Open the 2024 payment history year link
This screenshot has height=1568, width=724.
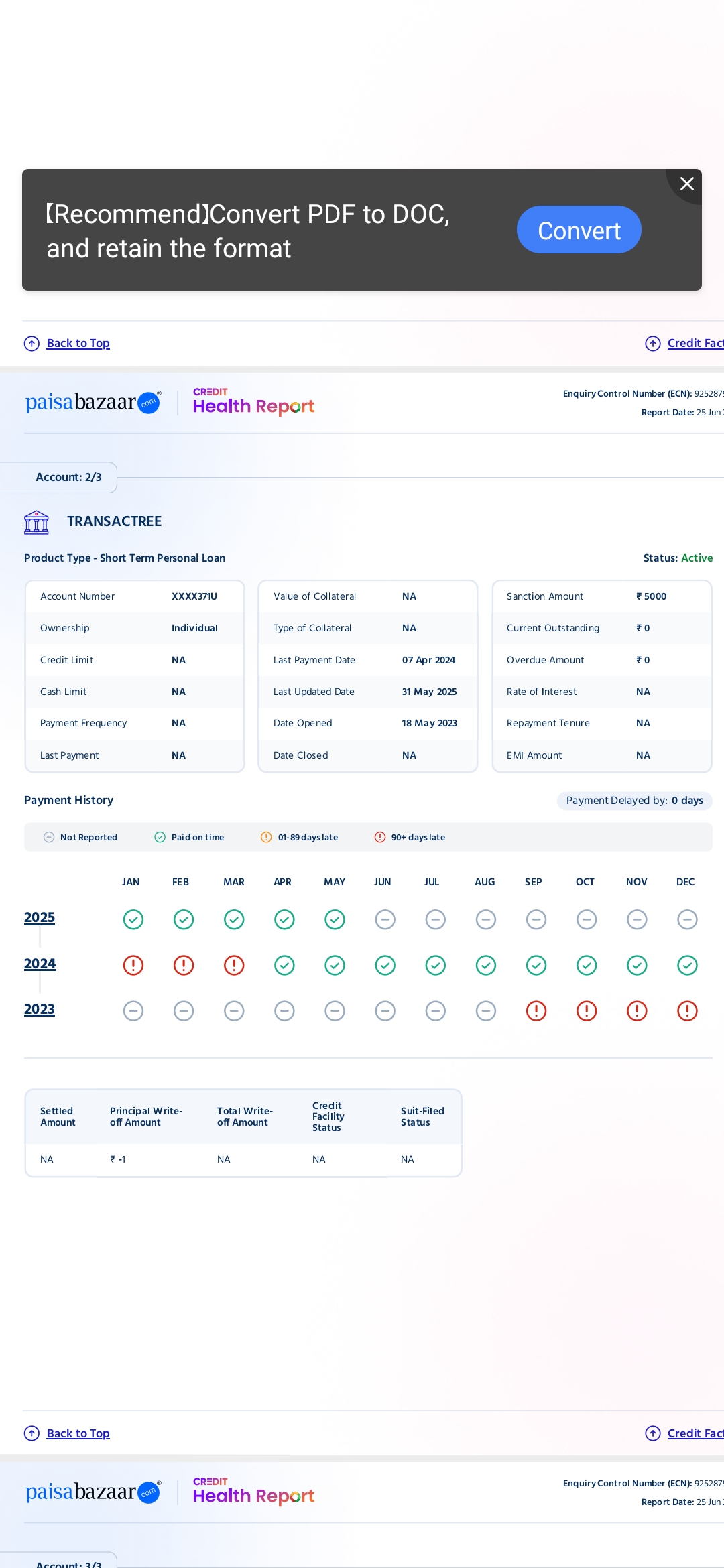pyautogui.click(x=40, y=964)
